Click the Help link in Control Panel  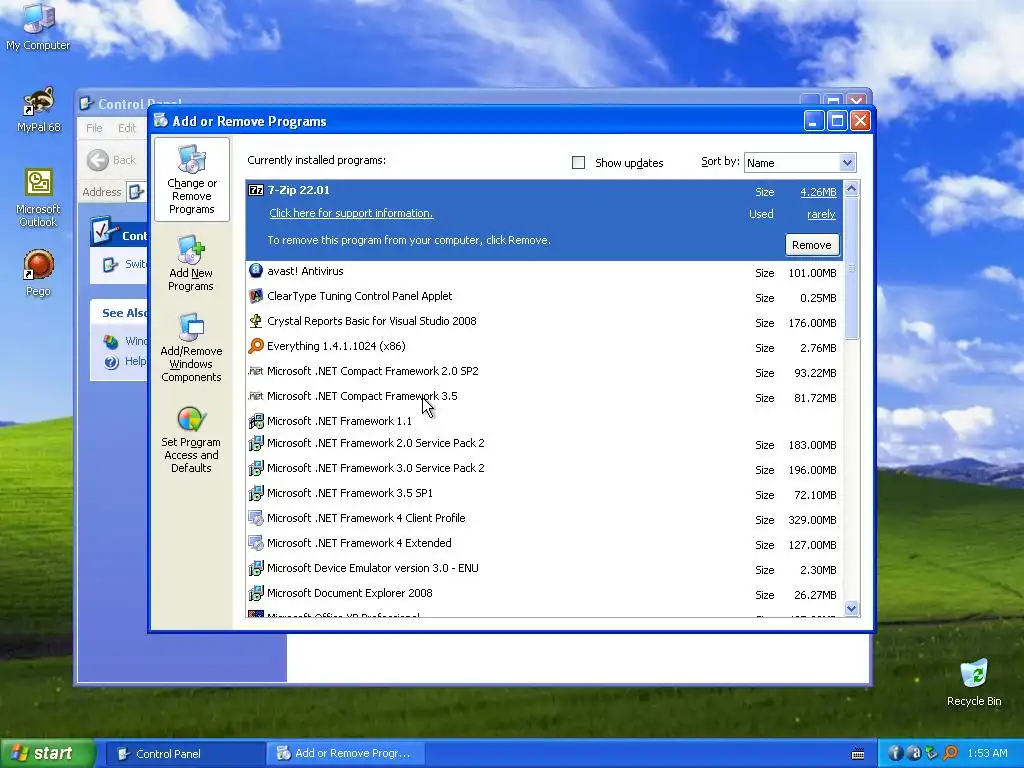(x=135, y=361)
